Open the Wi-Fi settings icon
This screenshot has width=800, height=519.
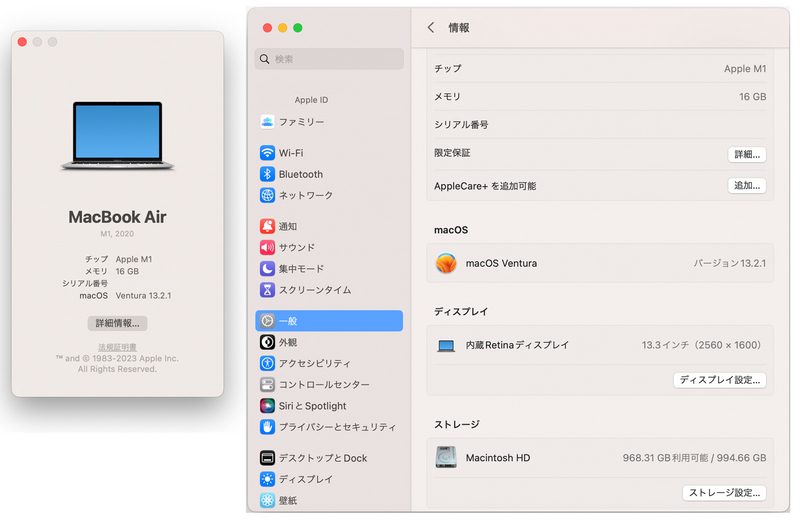tap(267, 153)
